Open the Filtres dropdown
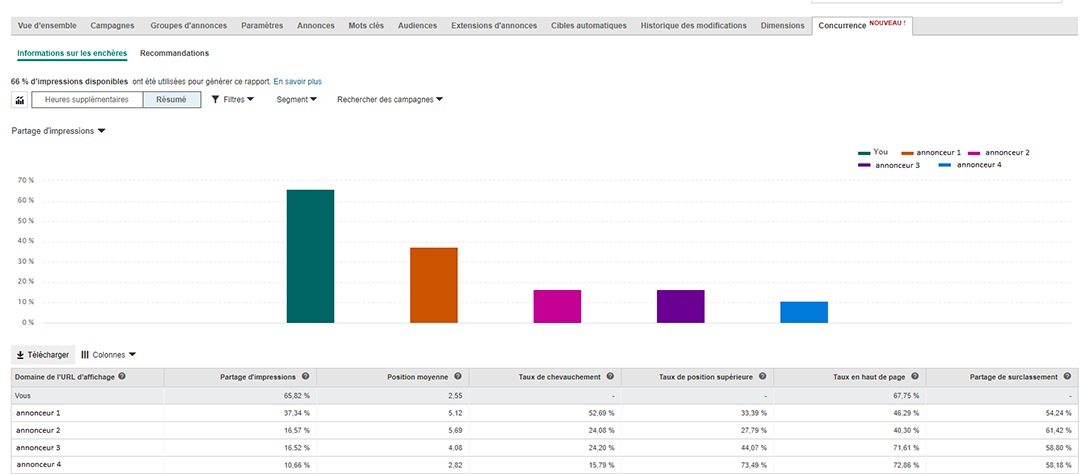 (x=233, y=100)
